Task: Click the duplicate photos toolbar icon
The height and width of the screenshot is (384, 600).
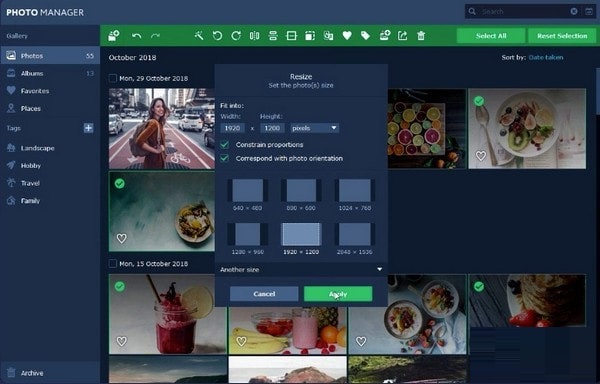Action: click(x=328, y=36)
